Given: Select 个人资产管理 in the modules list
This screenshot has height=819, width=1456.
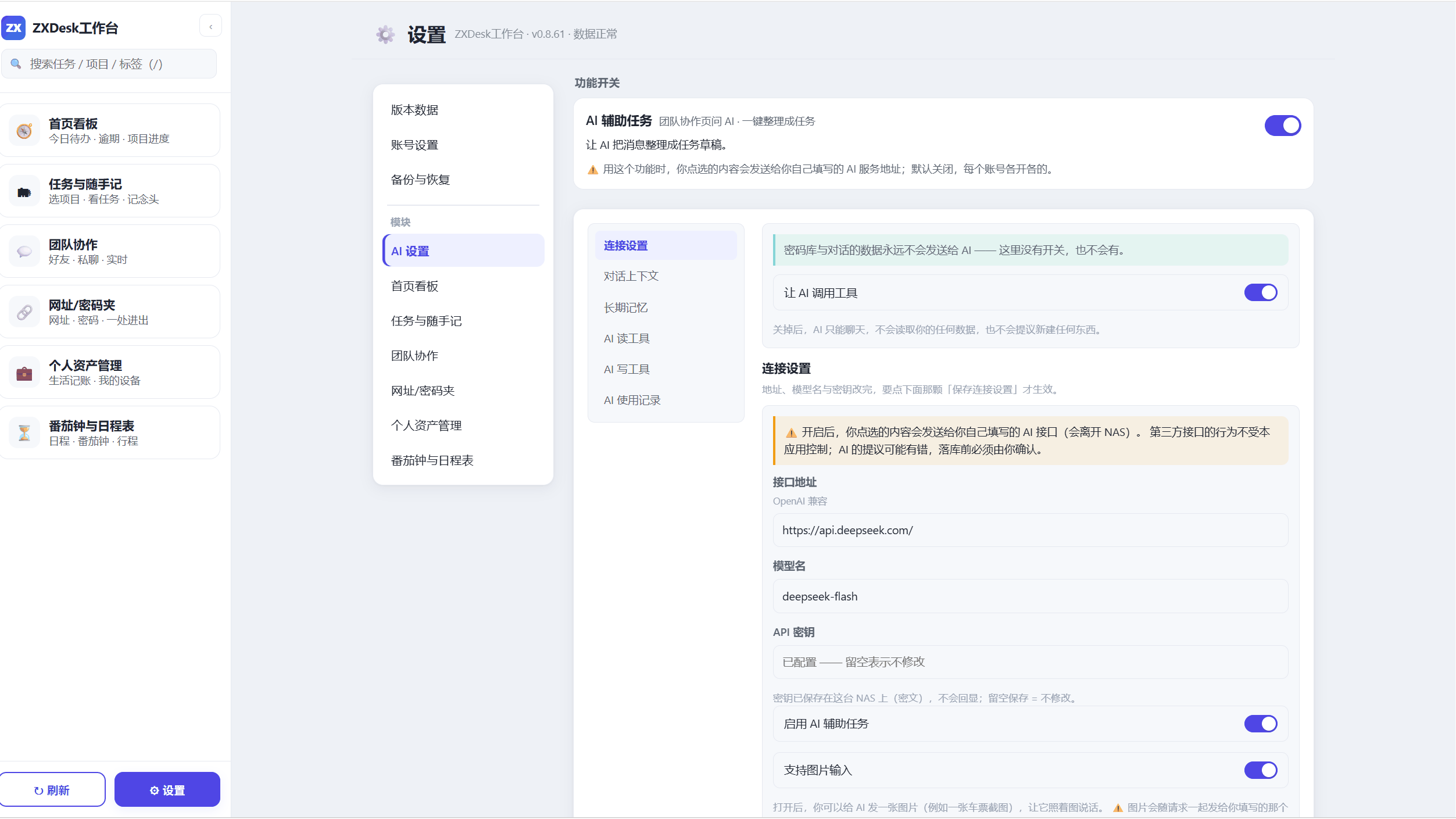Looking at the screenshot, I should [463, 425].
